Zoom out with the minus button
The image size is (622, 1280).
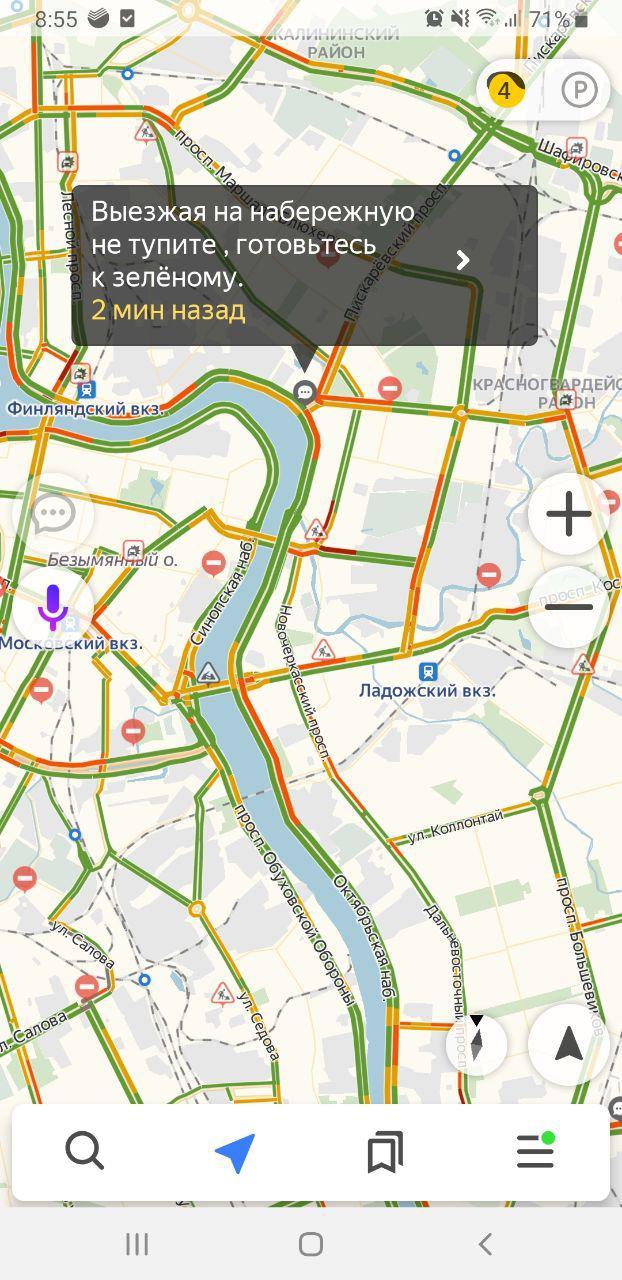click(x=568, y=607)
